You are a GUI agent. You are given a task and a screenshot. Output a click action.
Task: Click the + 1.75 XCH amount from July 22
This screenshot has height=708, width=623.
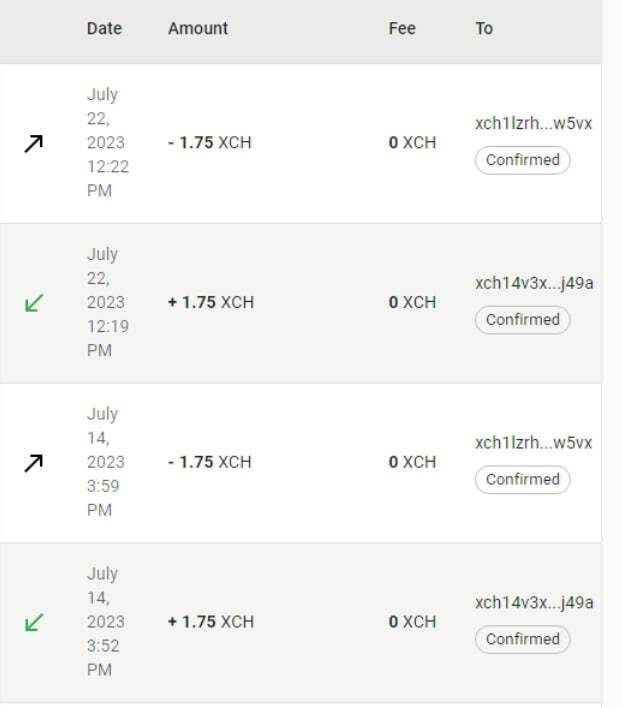211,302
